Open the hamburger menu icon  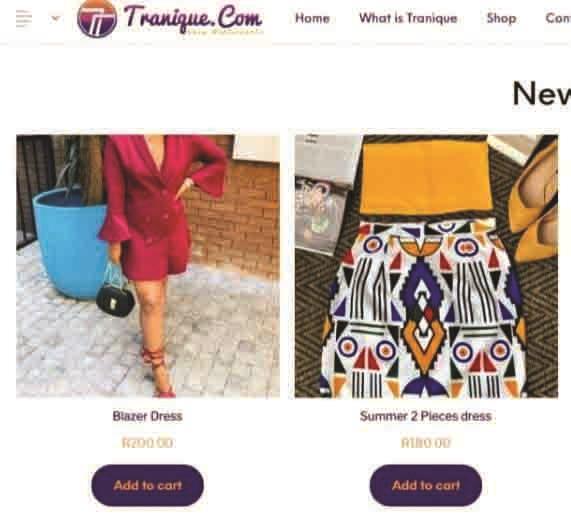24,18
